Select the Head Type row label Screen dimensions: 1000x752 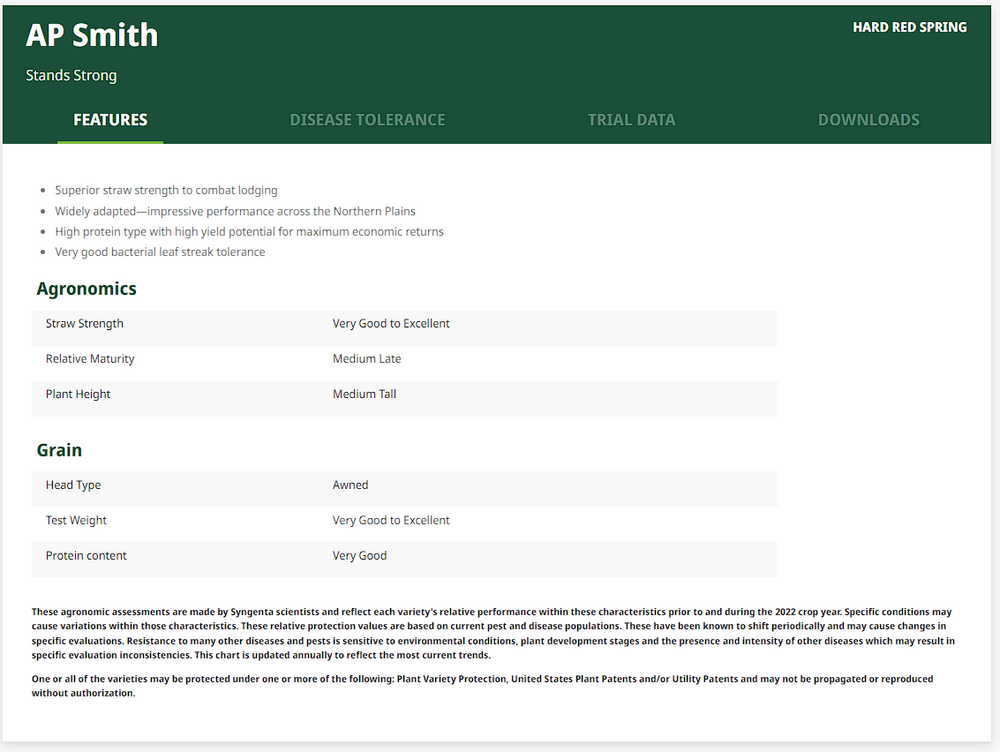[73, 485]
